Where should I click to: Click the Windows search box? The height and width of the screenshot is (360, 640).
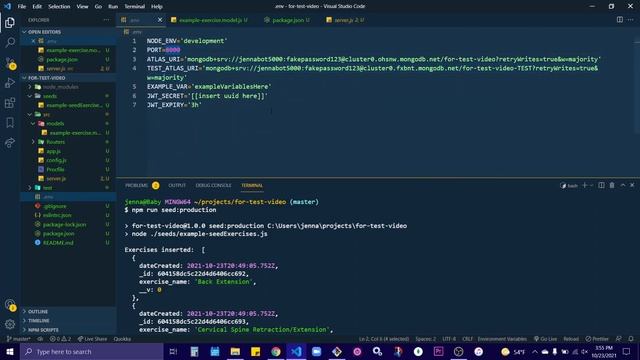[x=92, y=351]
